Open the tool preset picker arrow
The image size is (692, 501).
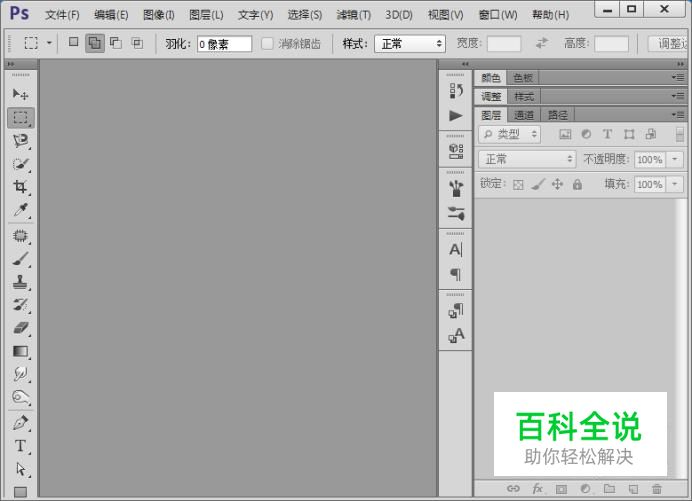pyautogui.click(x=49, y=43)
